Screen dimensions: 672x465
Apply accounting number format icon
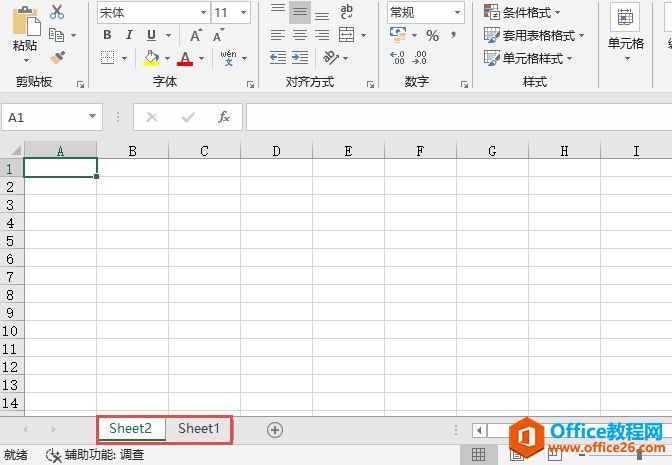pos(398,35)
